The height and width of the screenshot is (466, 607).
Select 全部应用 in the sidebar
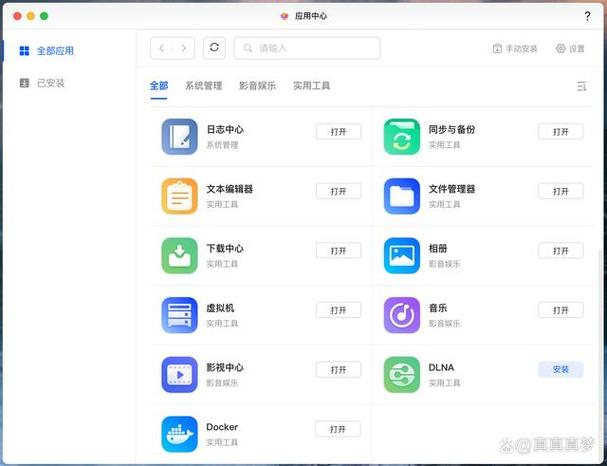pyautogui.click(x=46, y=51)
